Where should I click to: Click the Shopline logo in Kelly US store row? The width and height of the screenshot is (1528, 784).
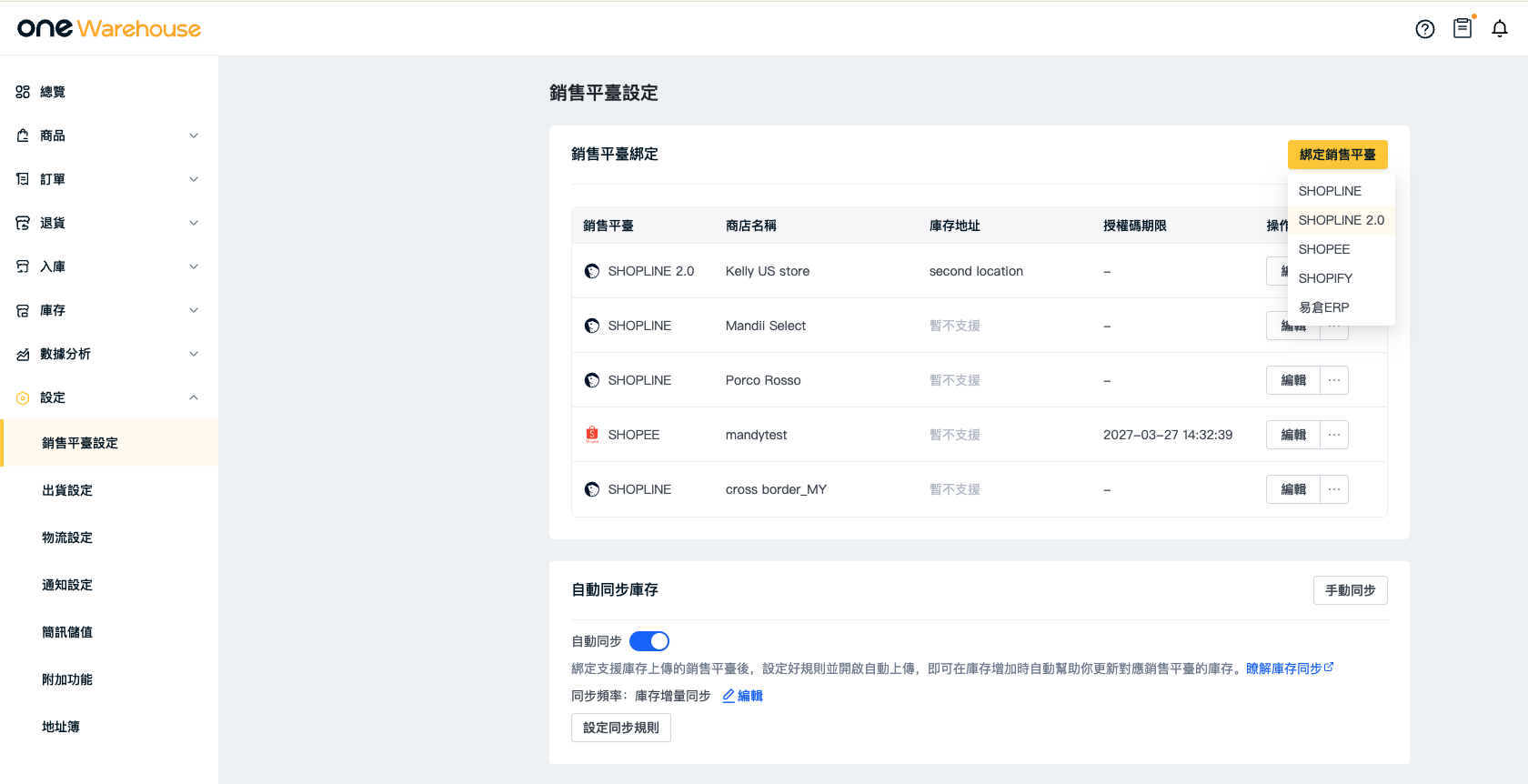click(592, 271)
